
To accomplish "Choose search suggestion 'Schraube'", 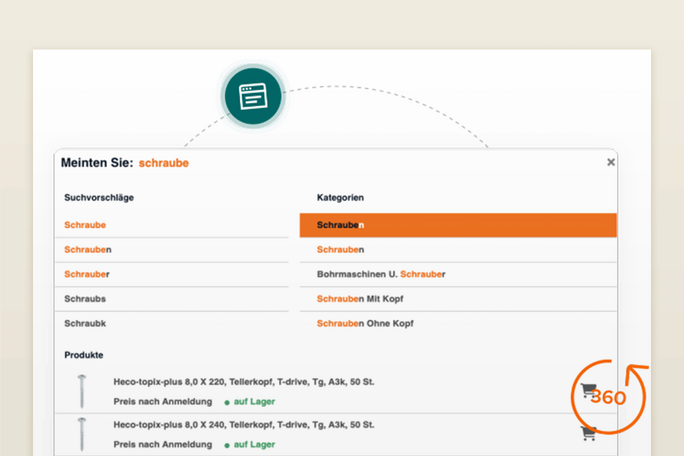I will (172, 225).
